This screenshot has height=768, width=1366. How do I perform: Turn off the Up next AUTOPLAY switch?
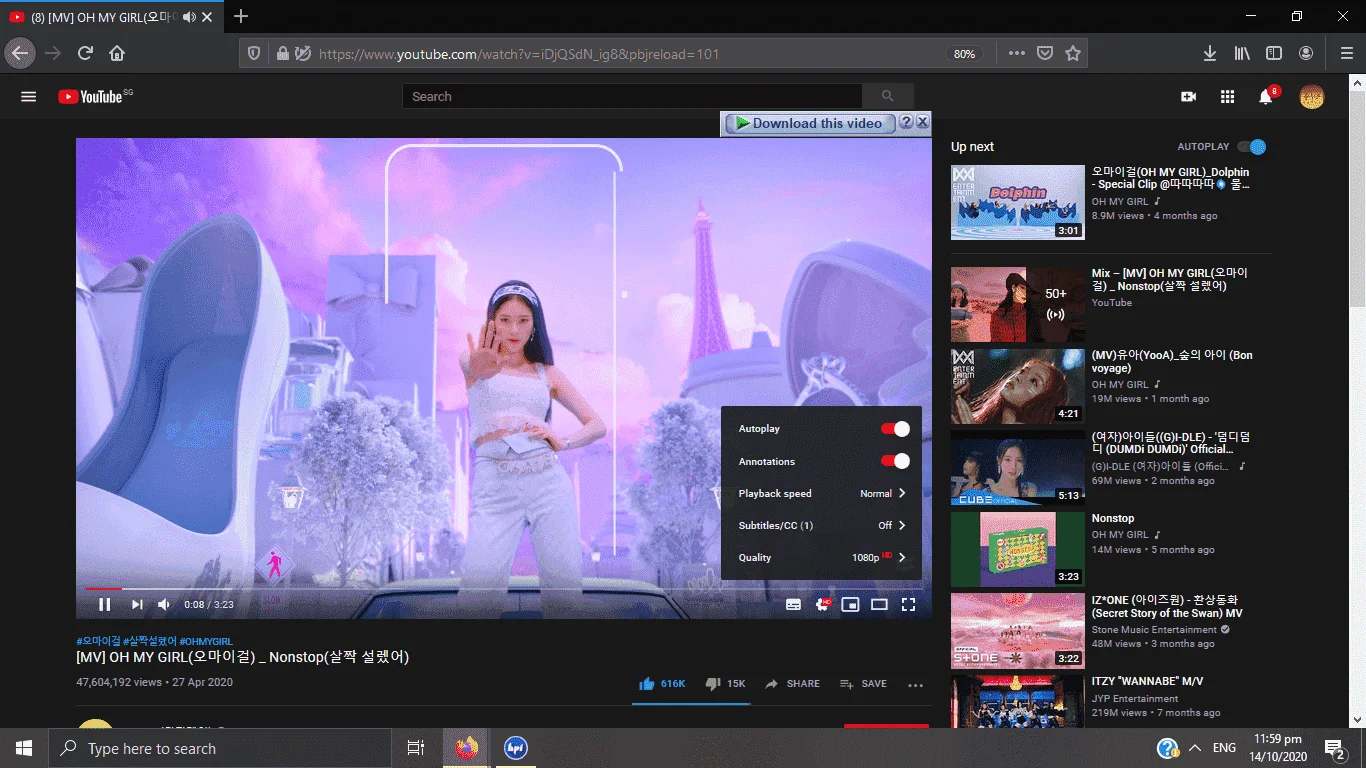pos(1252,147)
